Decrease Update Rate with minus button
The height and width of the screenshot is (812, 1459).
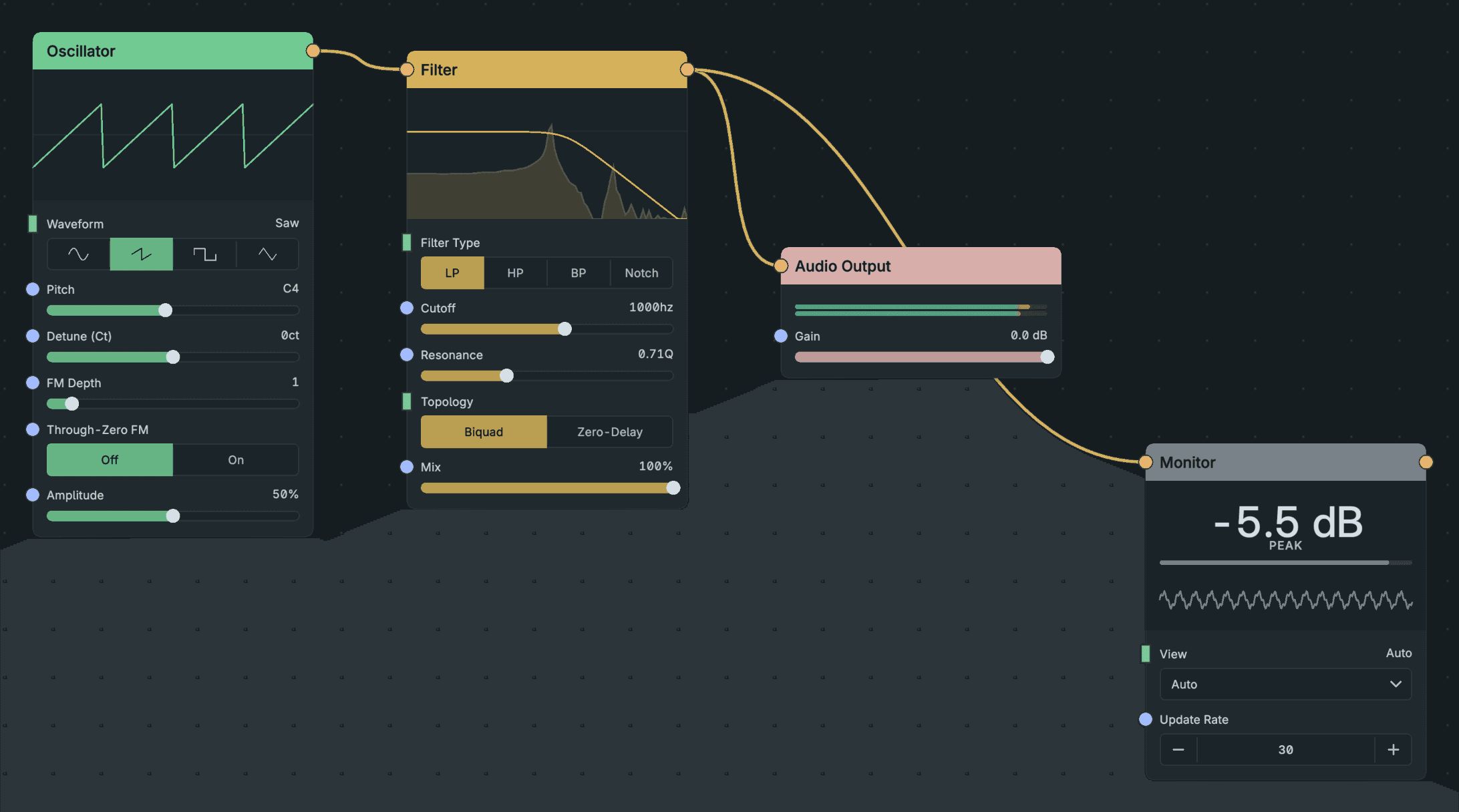click(1178, 750)
